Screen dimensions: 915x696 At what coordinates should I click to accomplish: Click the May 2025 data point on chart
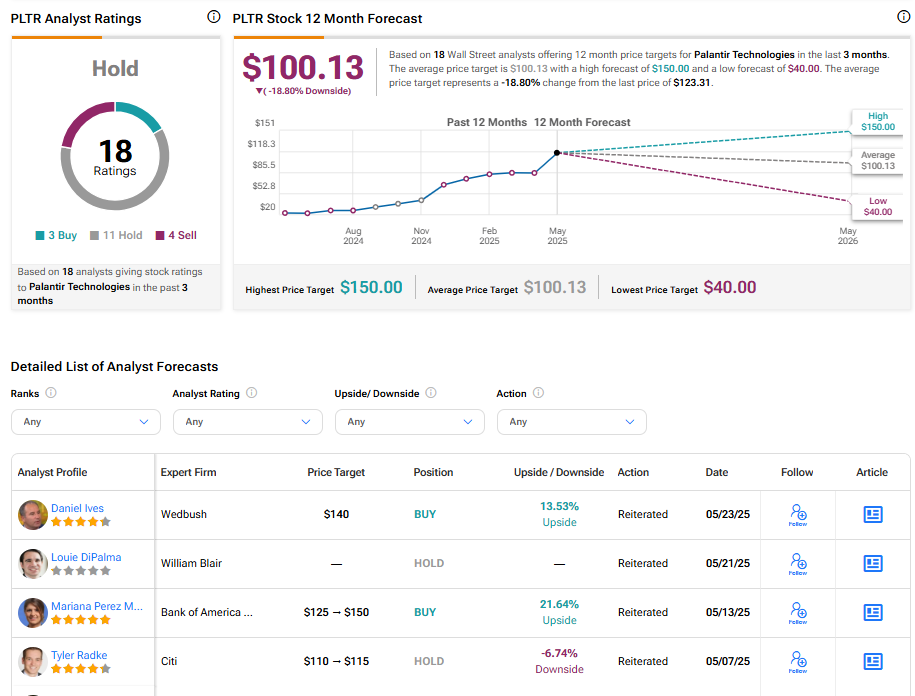coord(557,153)
